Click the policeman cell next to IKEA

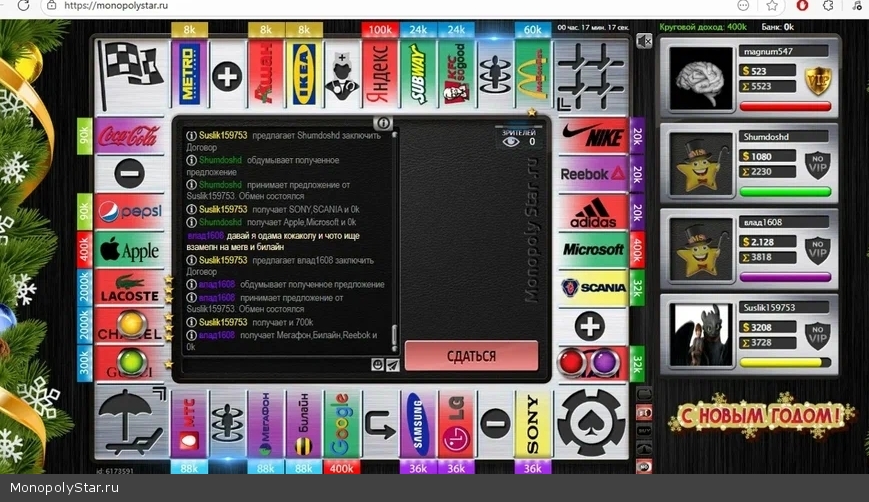point(342,75)
